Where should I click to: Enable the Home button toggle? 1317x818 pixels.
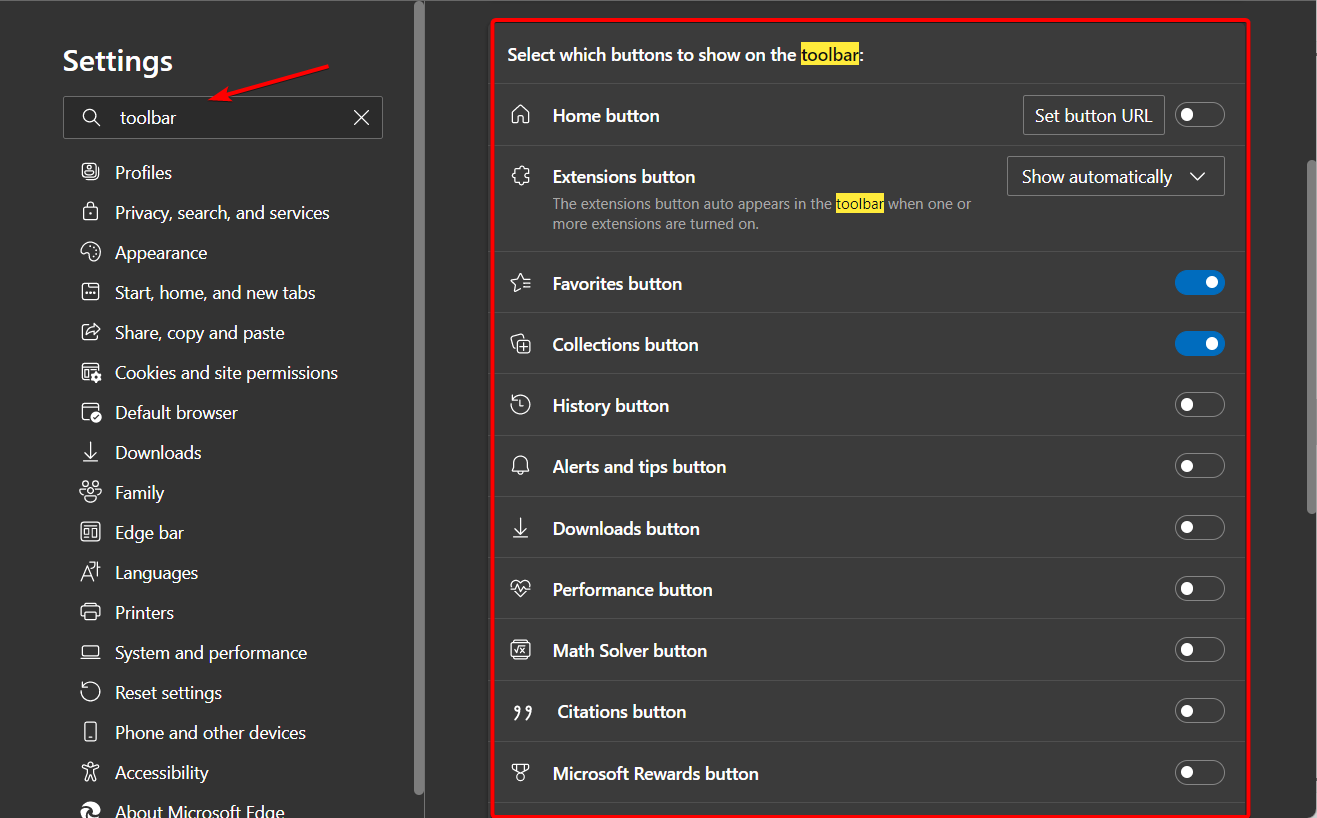(x=1199, y=115)
